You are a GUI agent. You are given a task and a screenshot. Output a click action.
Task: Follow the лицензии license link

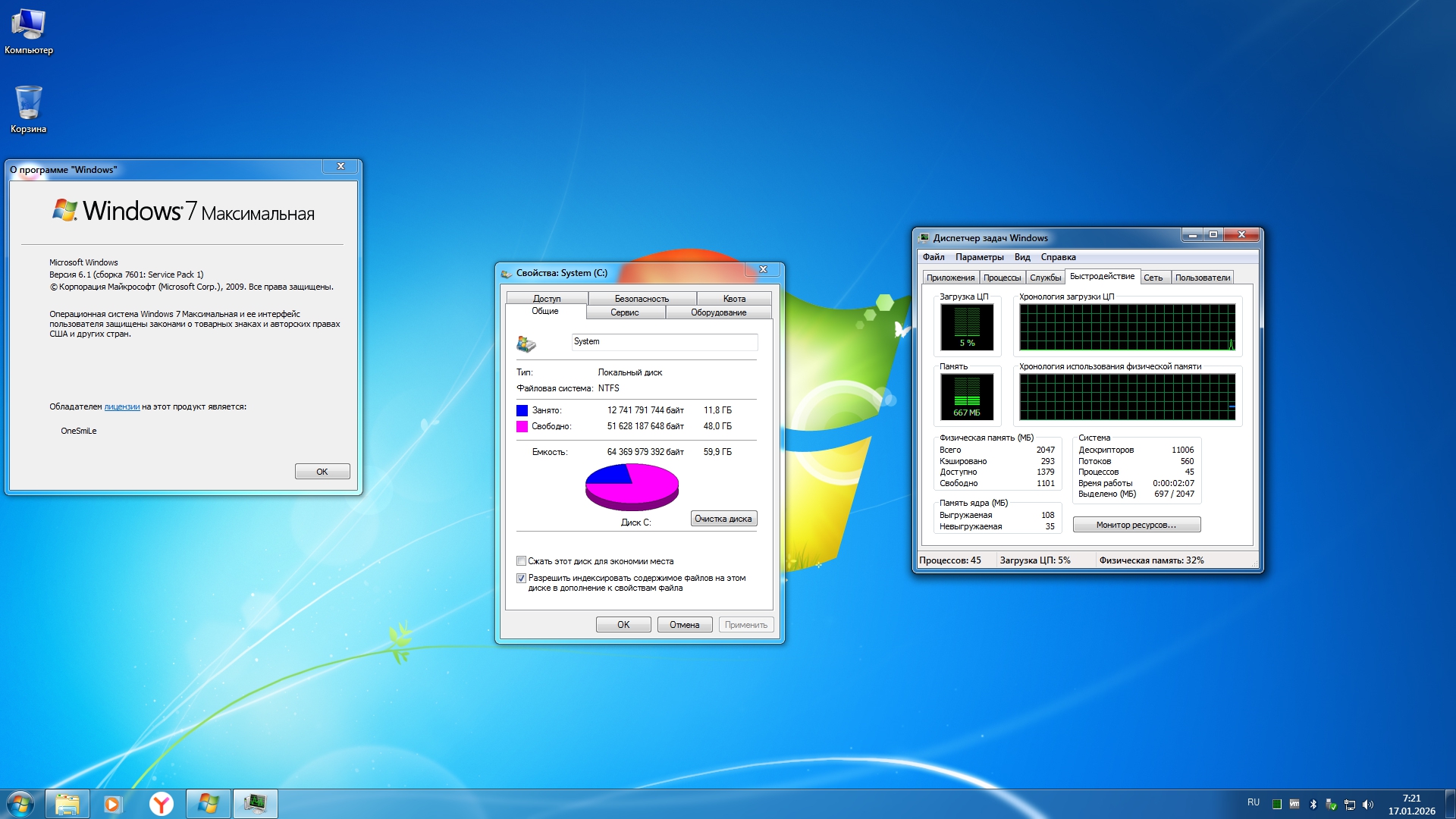121,406
